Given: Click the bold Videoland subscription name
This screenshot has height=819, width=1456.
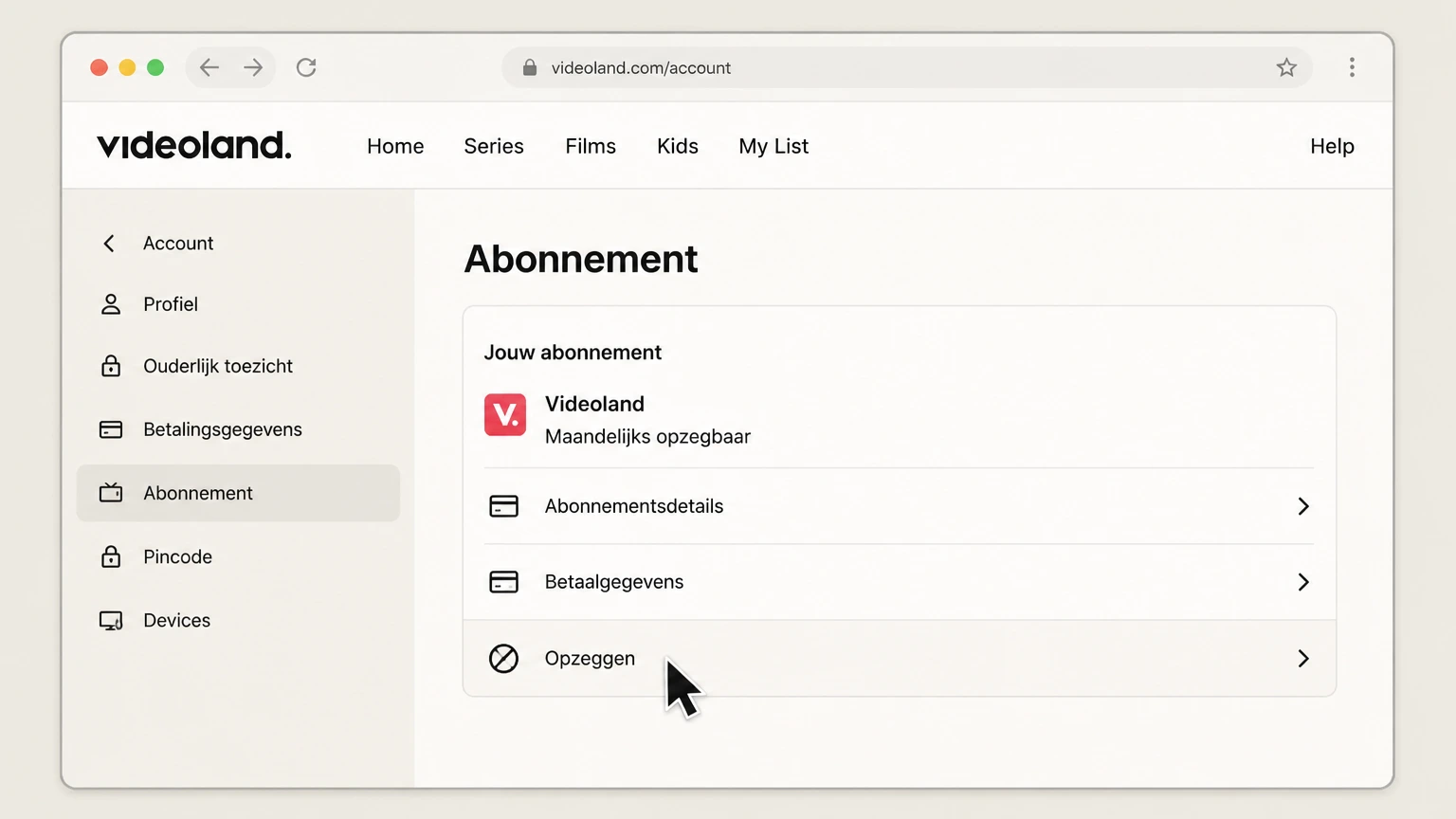Looking at the screenshot, I should click(594, 404).
